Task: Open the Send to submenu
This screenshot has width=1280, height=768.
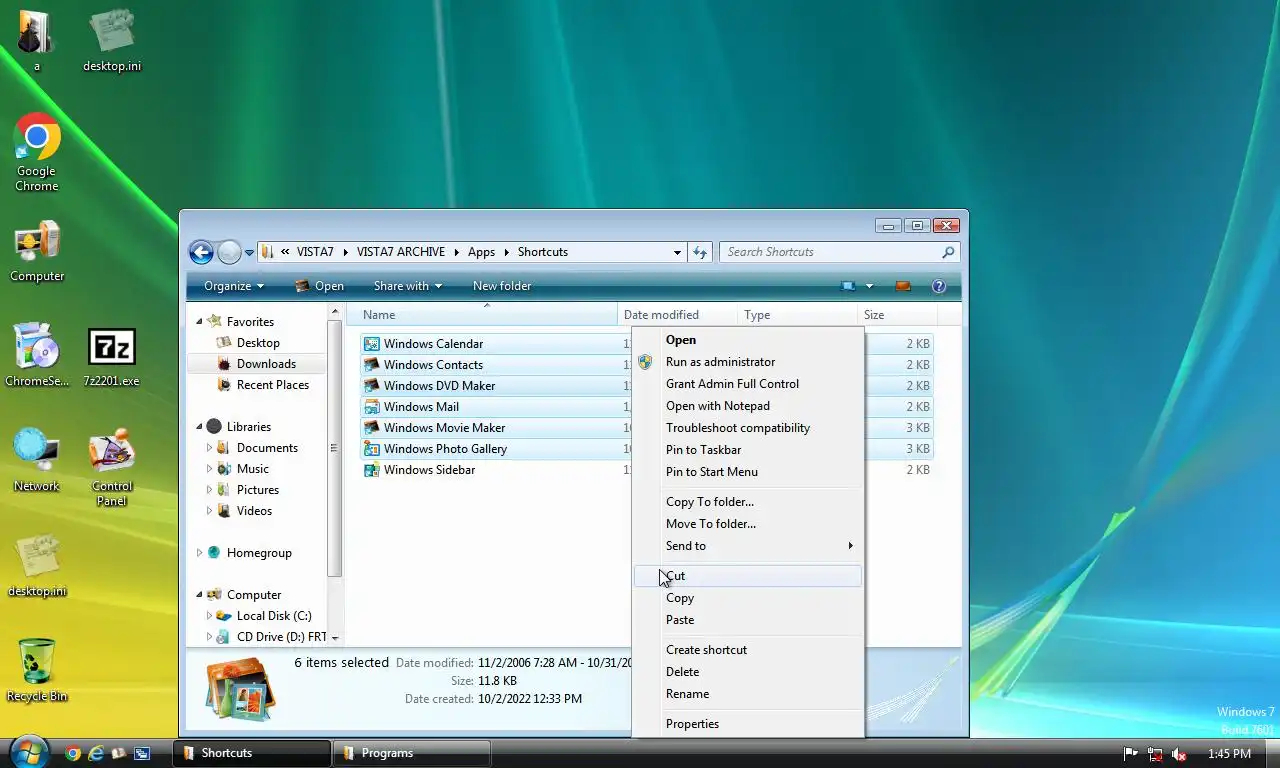Action: tap(748, 546)
